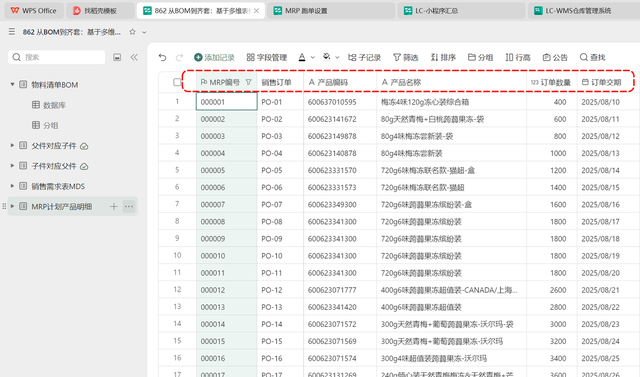Apply the text color A icon
Screen dimensions: 640x377
click(302, 58)
